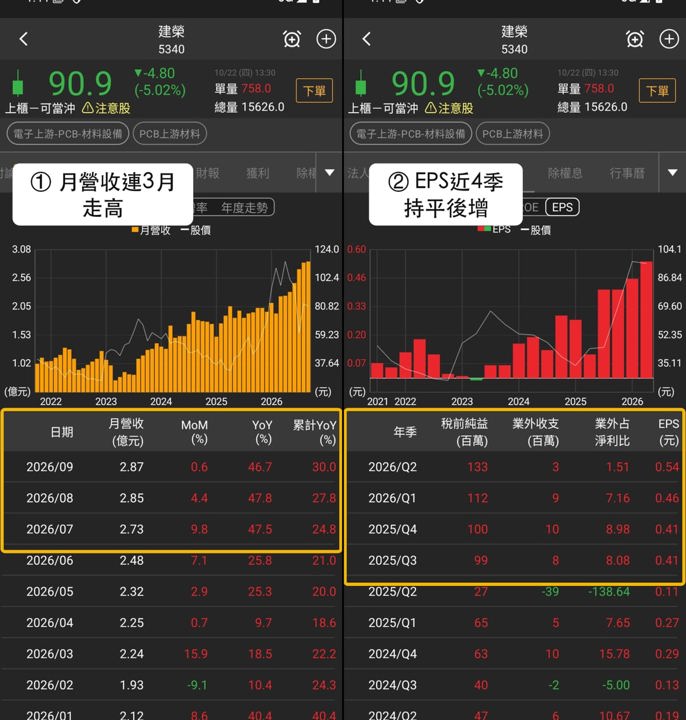Tap -9.1 MoM value for 2026/02
Image resolution: width=686 pixels, height=720 pixels.
[197, 685]
